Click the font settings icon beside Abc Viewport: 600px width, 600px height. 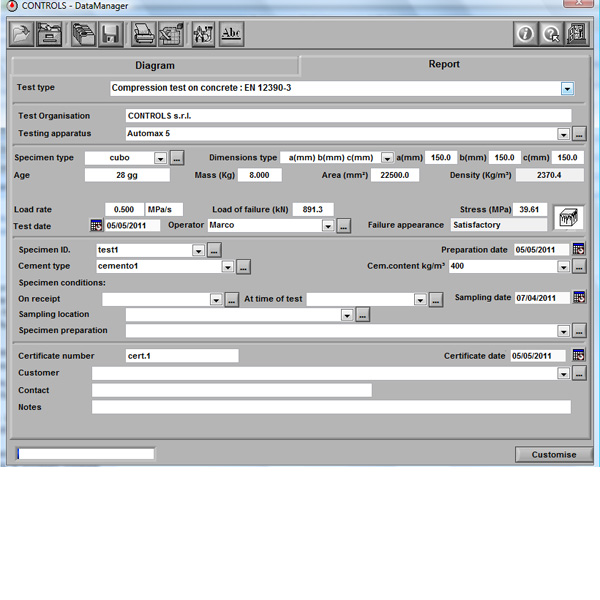204,34
